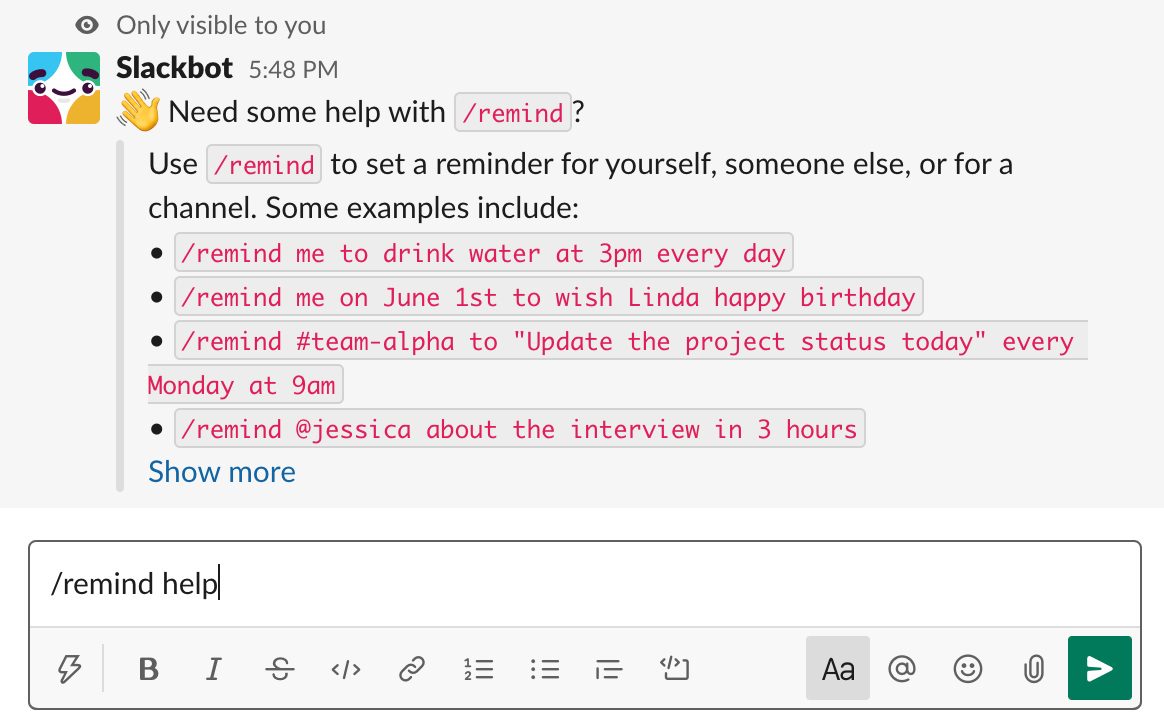The image size is (1164, 724).
Task: Click the 5:48 PM message timestamp
Action: 293,70
